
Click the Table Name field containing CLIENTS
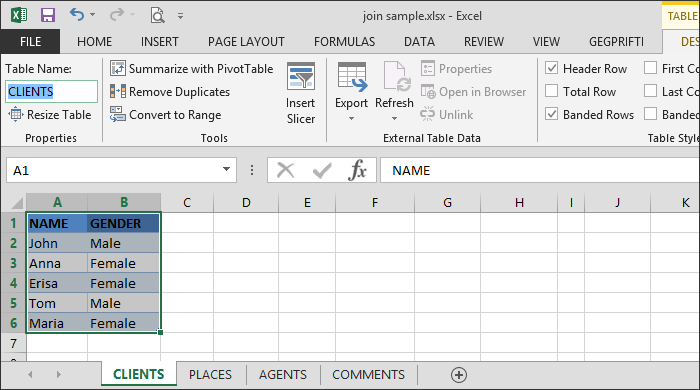click(x=52, y=92)
